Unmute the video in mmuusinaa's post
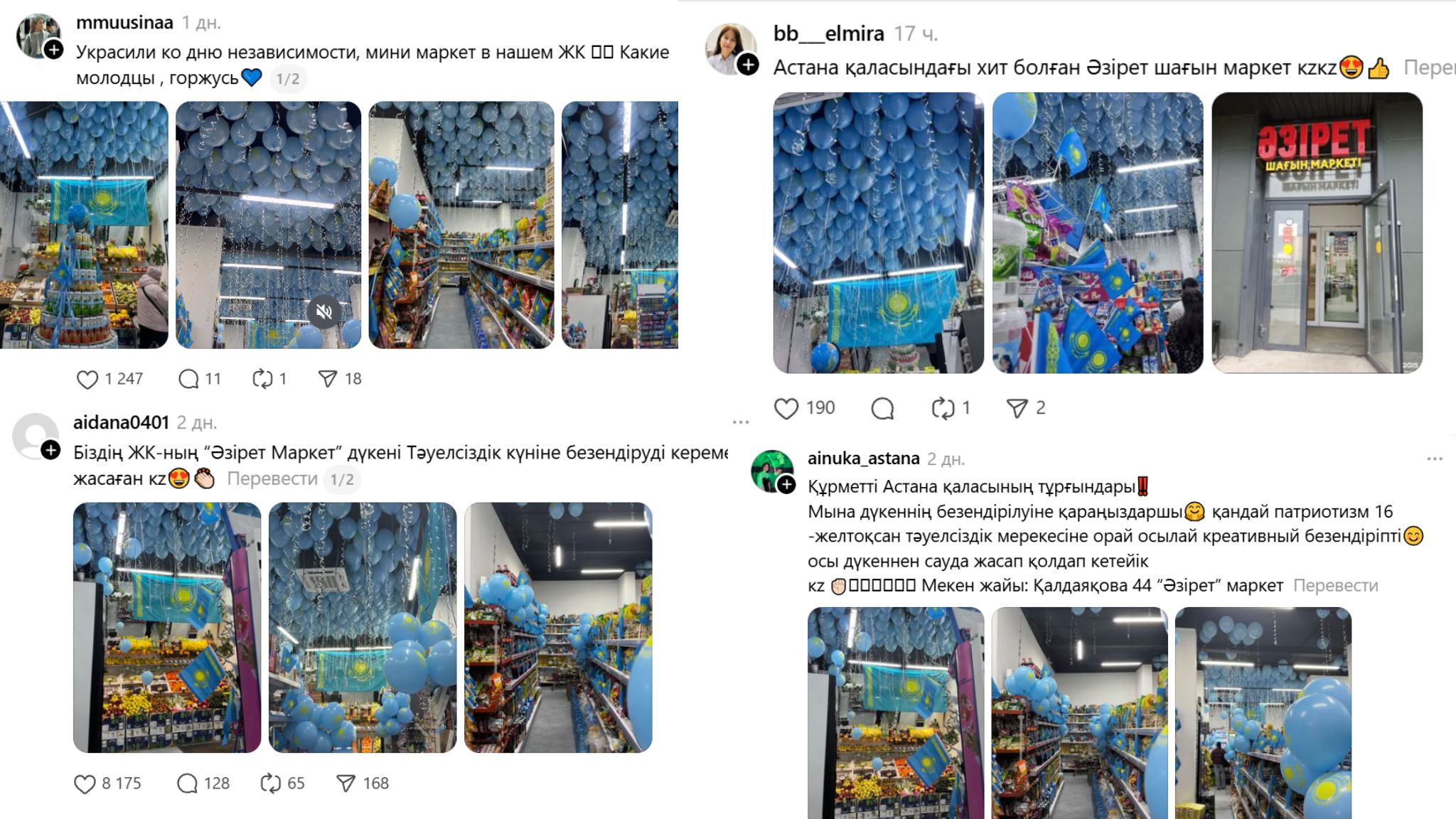 (324, 311)
